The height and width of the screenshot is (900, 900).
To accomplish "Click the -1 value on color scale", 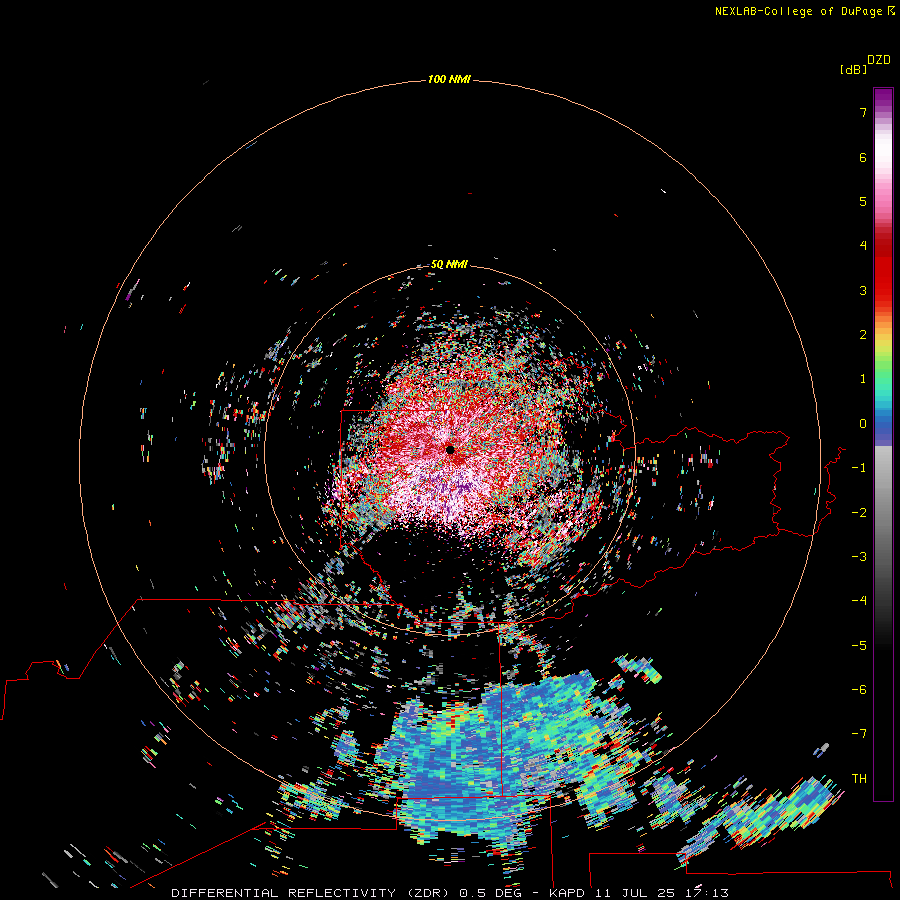I will click(859, 468).
